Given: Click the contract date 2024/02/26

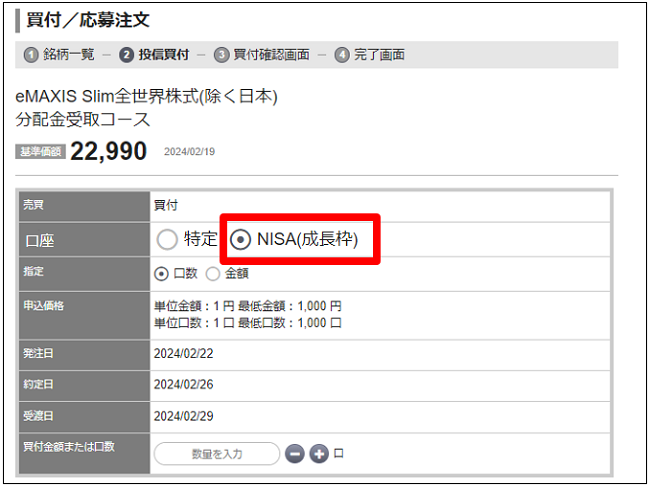Looking at the screenshot, I should click(184, 385).
